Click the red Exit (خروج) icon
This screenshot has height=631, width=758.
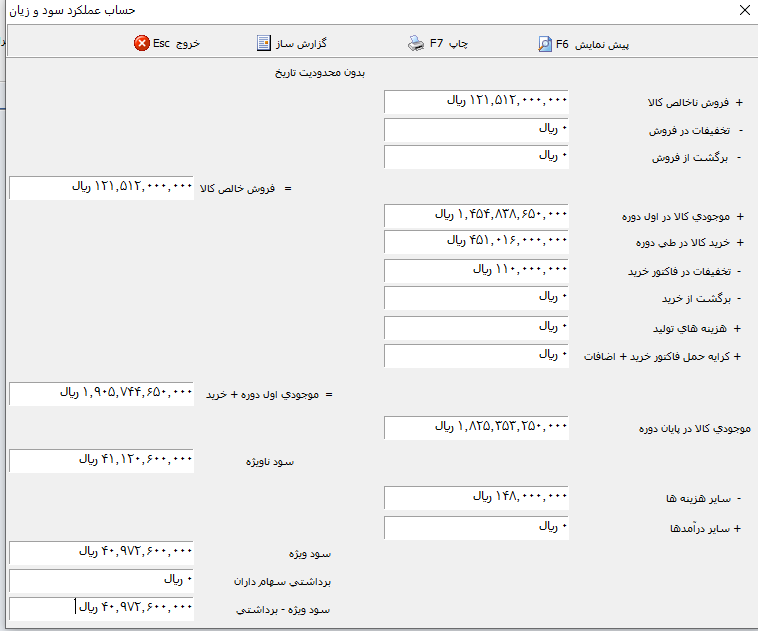coord(142,44)
